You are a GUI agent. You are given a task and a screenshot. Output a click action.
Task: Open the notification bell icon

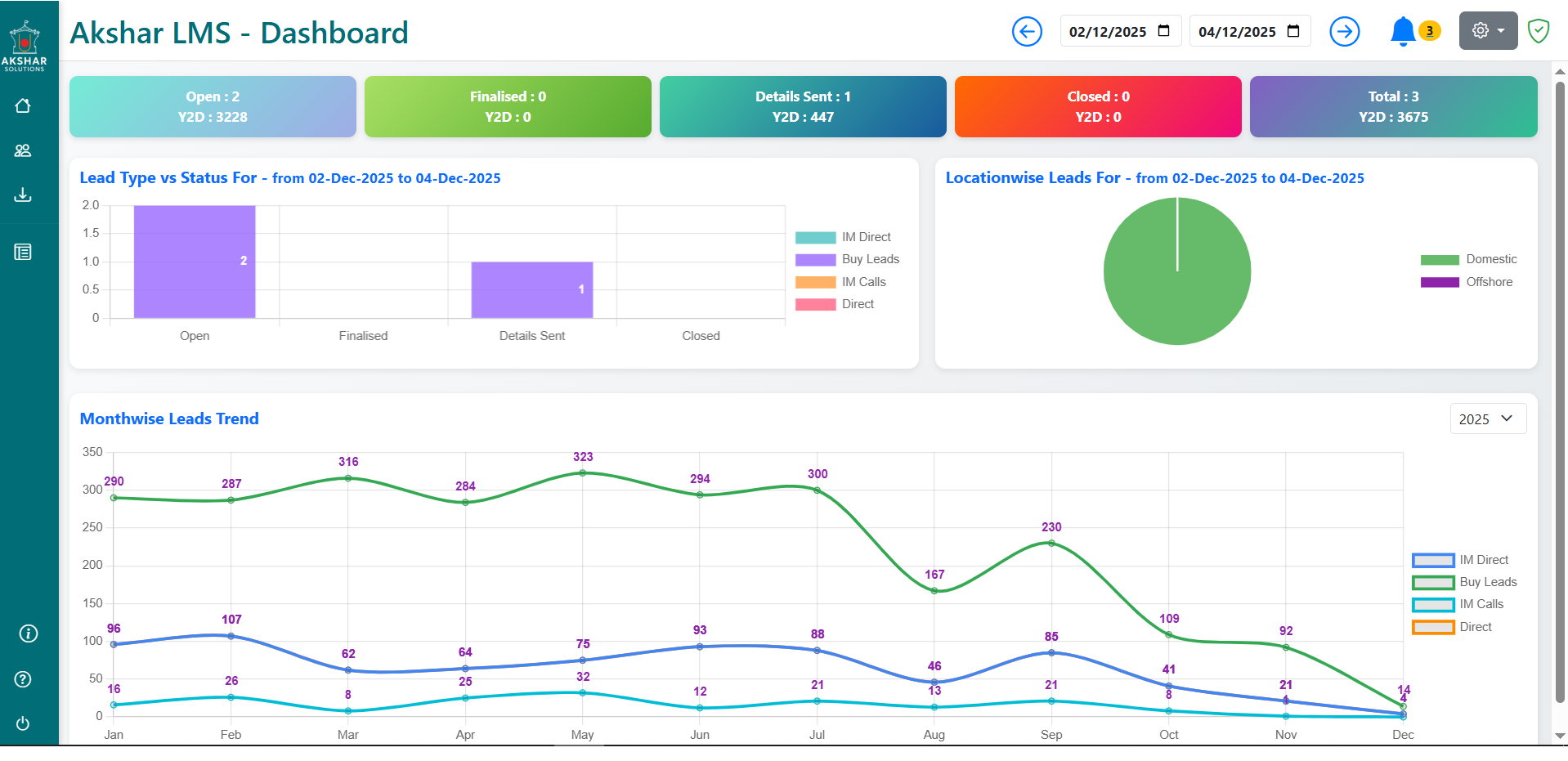pos(1402,32)
